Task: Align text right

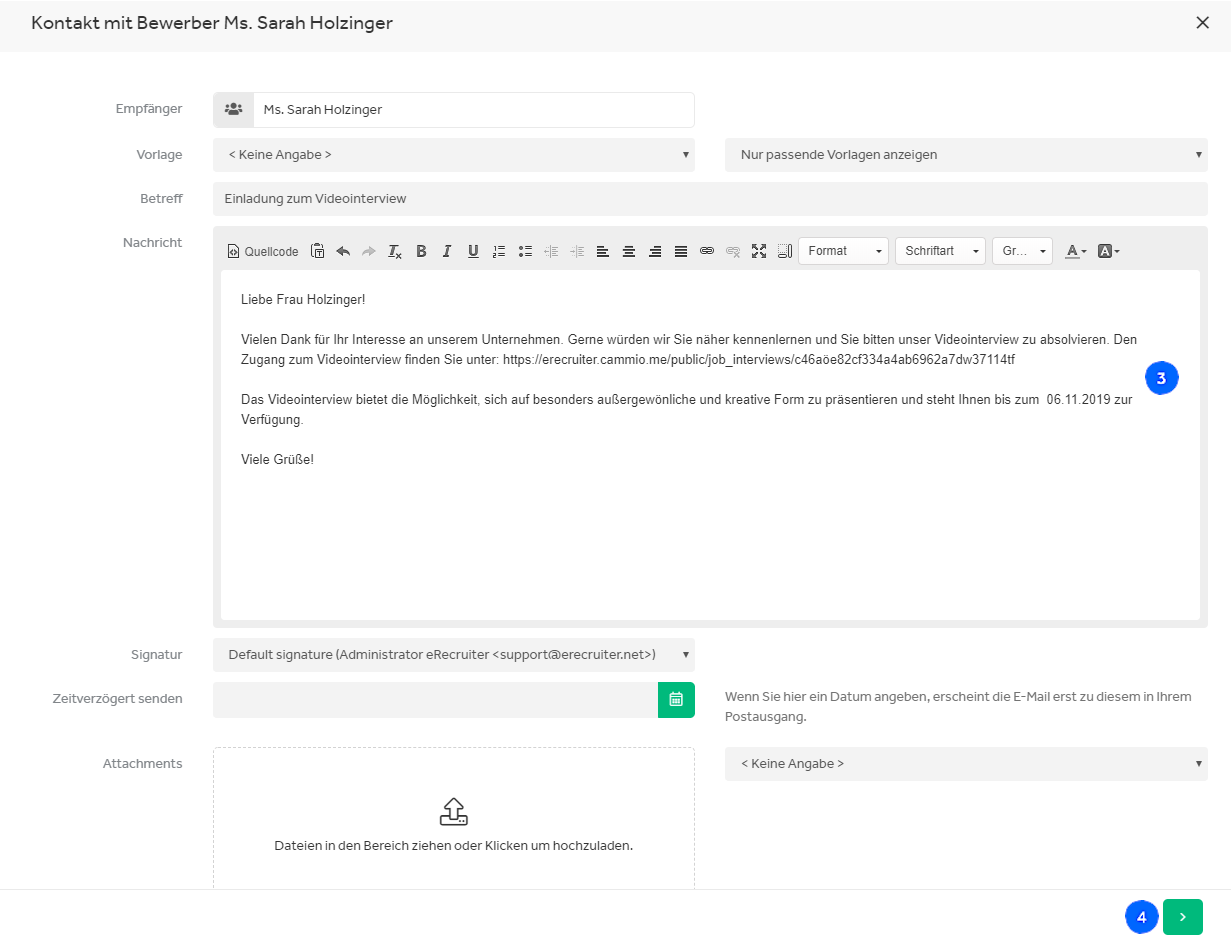Action: point(655,251)
